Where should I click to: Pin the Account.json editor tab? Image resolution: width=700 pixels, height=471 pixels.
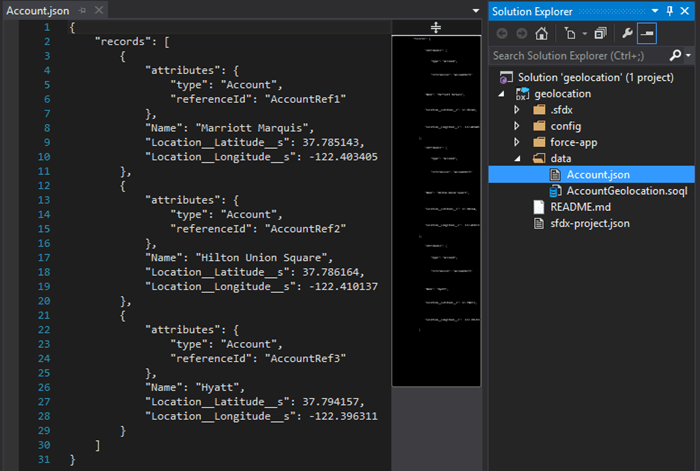pos(83,10)
